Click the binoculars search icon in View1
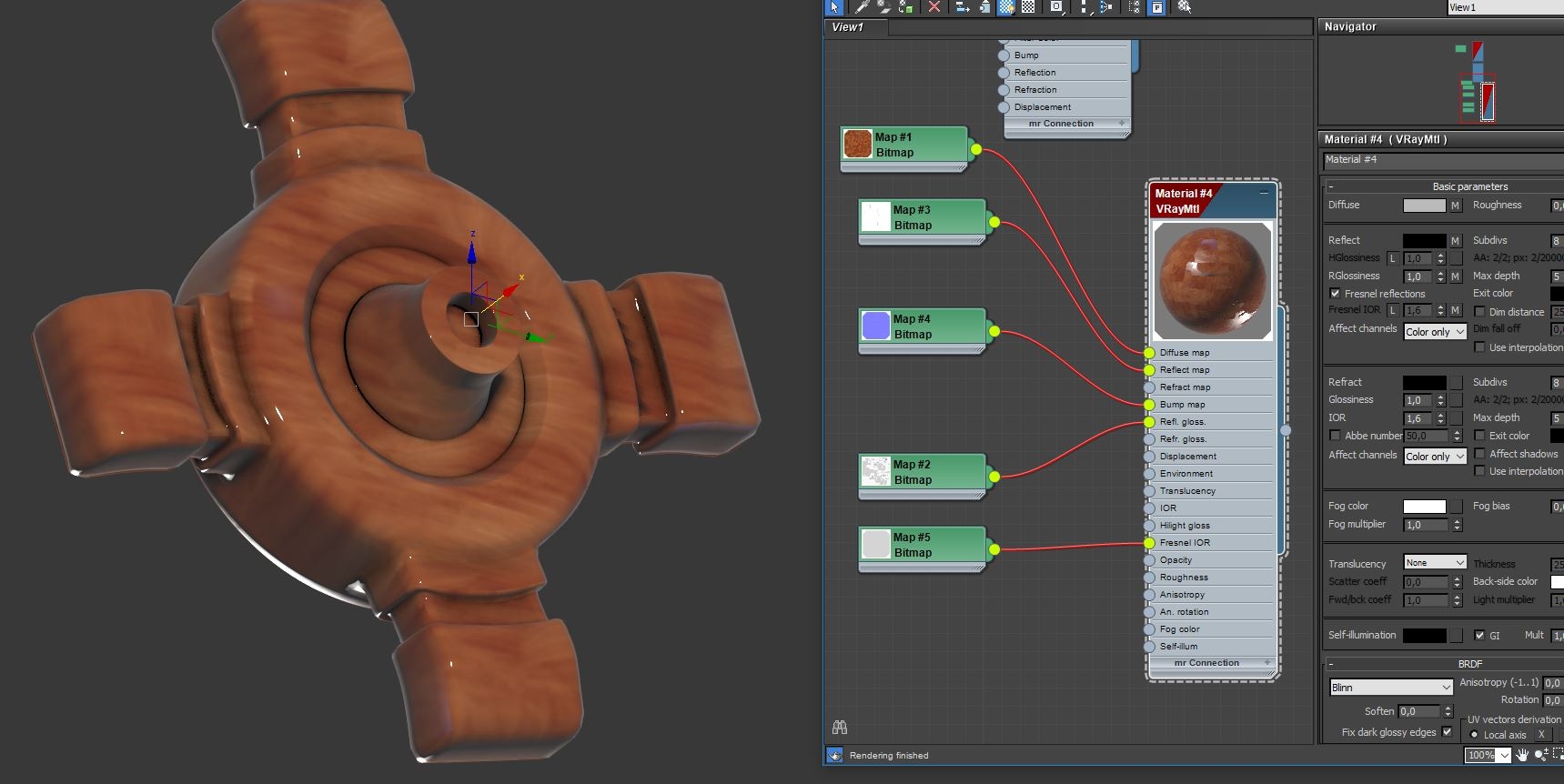This screenshot has height=784, width=1564. [x=840, y=727]
